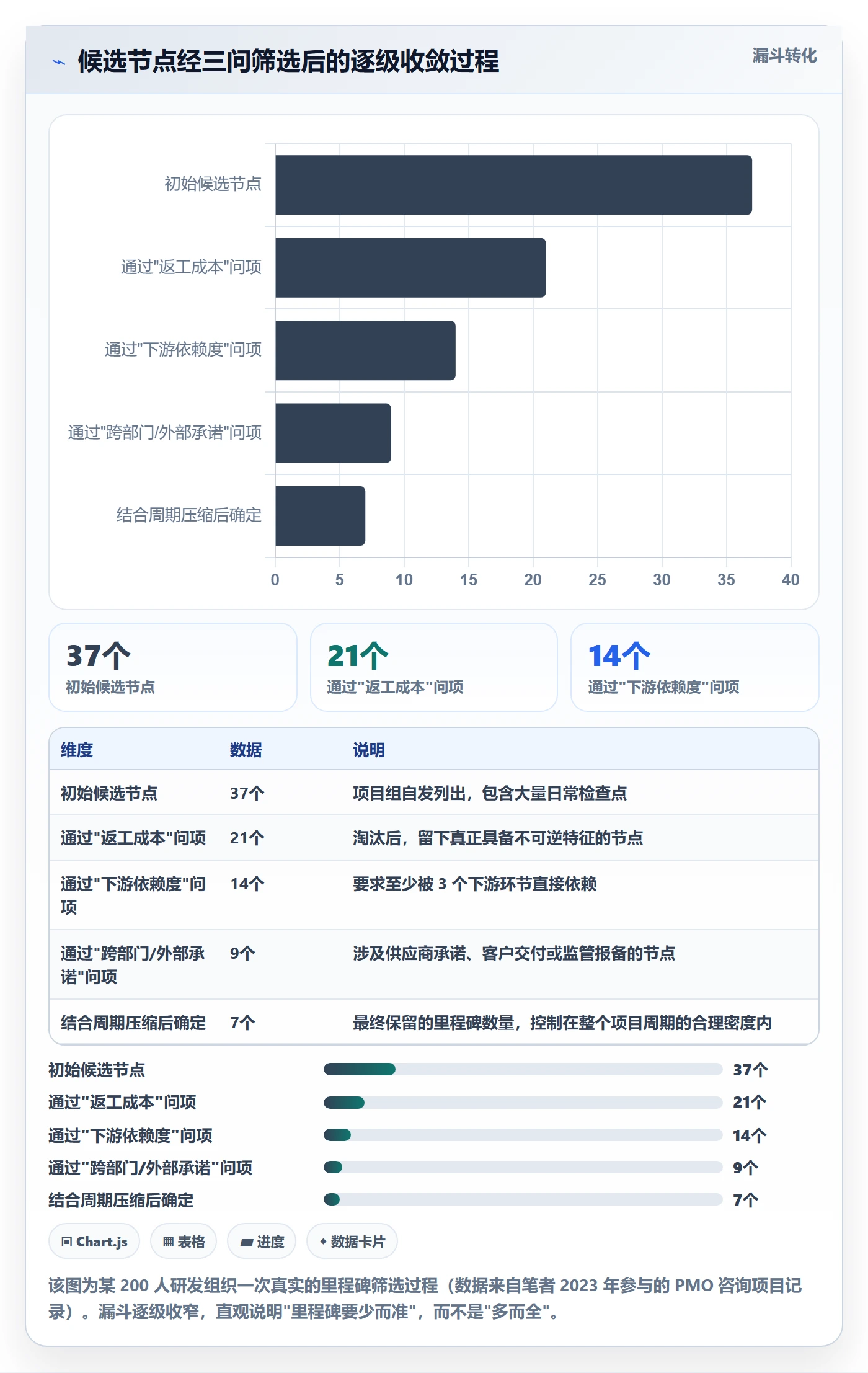Image resolution: width=868 pixels, height=1373 pixels.
Task: Click table cell 涉及供应商承诺、客户交付或监管报备的节点
Action: 514,953
